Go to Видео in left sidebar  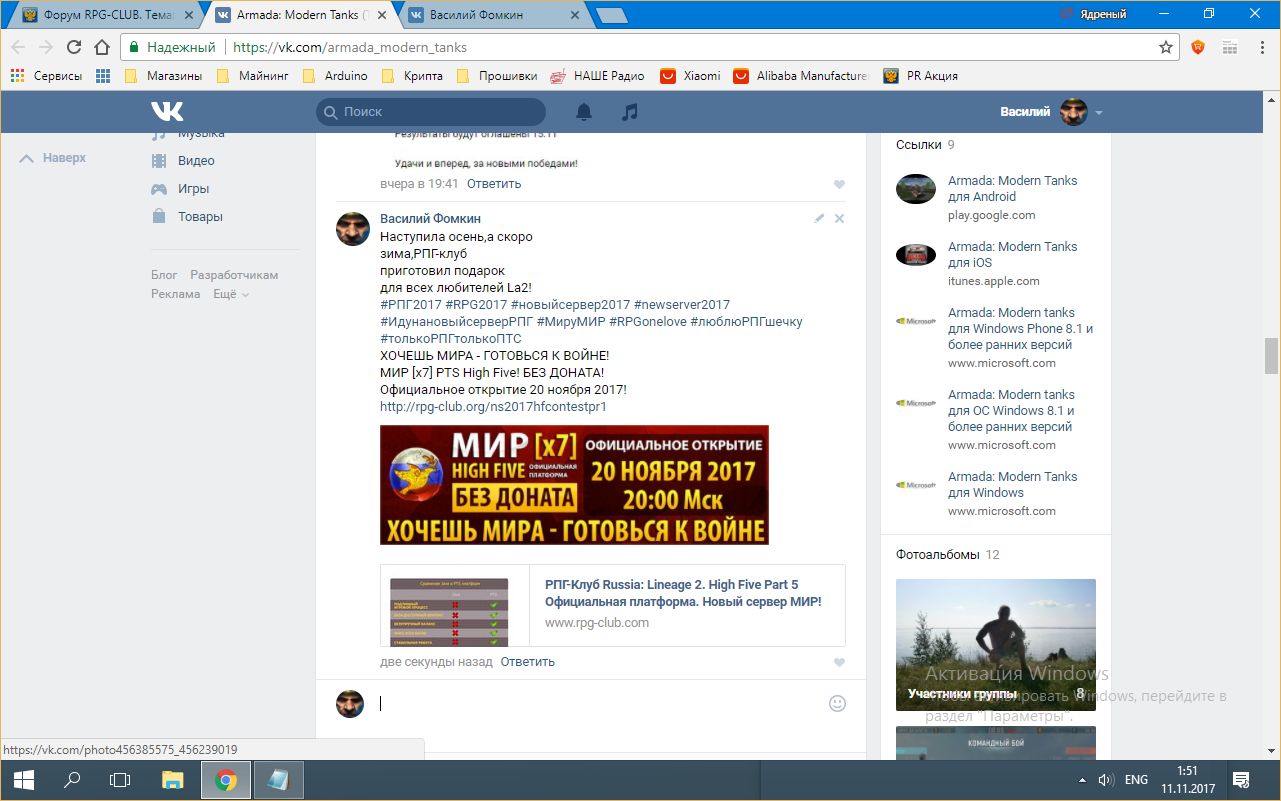tap(196, 160)
